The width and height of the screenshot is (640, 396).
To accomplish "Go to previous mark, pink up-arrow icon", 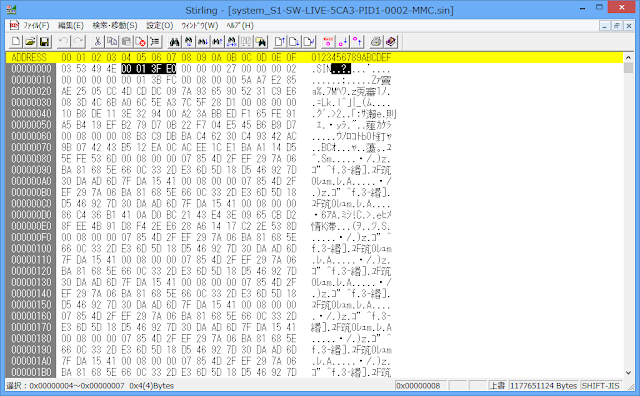I will click(357, 42).
